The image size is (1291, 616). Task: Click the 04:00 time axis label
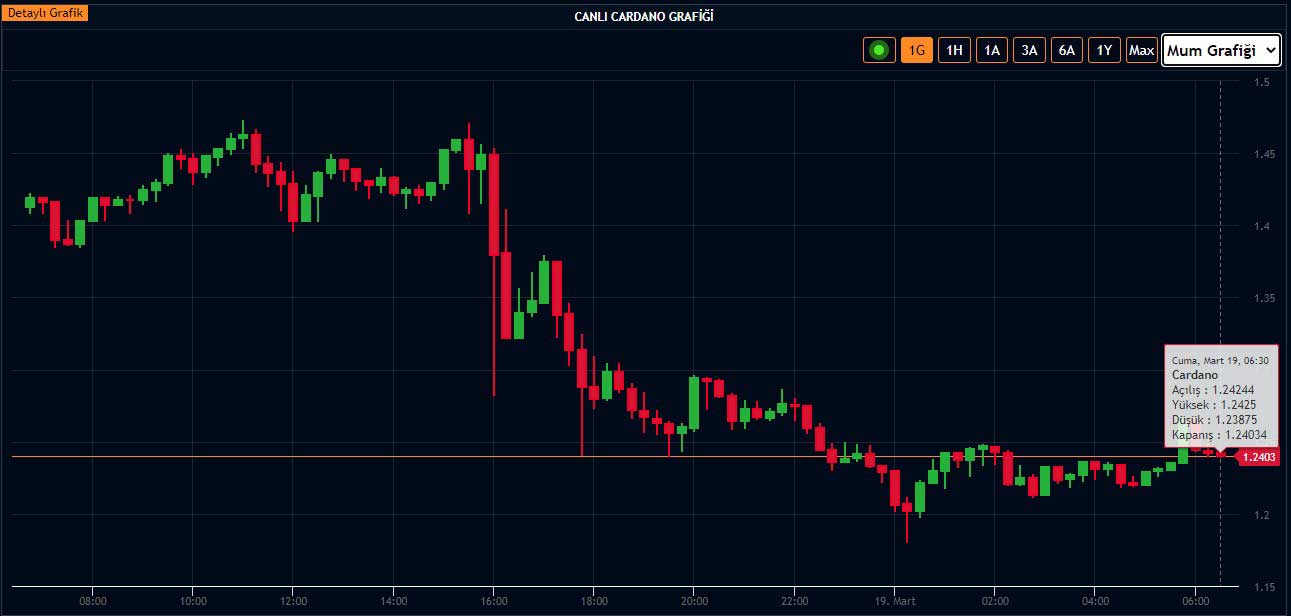click(1096, 601)
